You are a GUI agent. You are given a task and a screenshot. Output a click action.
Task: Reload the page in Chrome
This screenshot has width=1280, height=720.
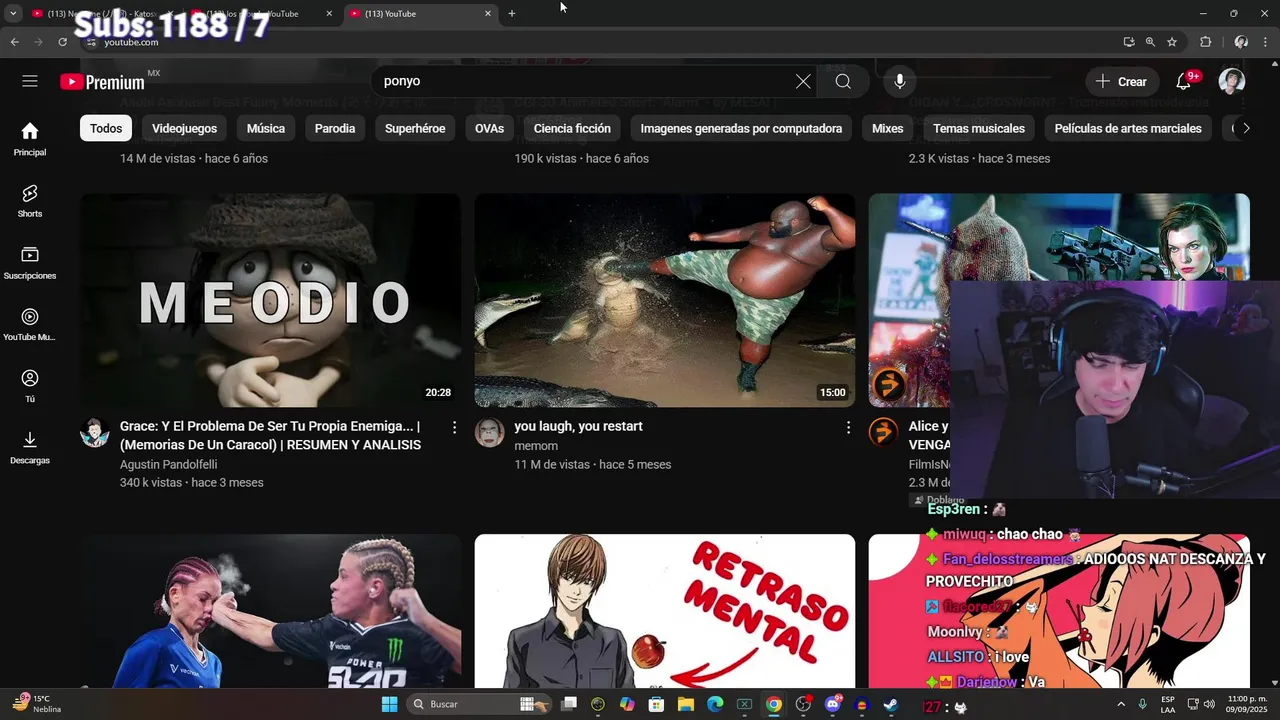(x=62, y=42)
